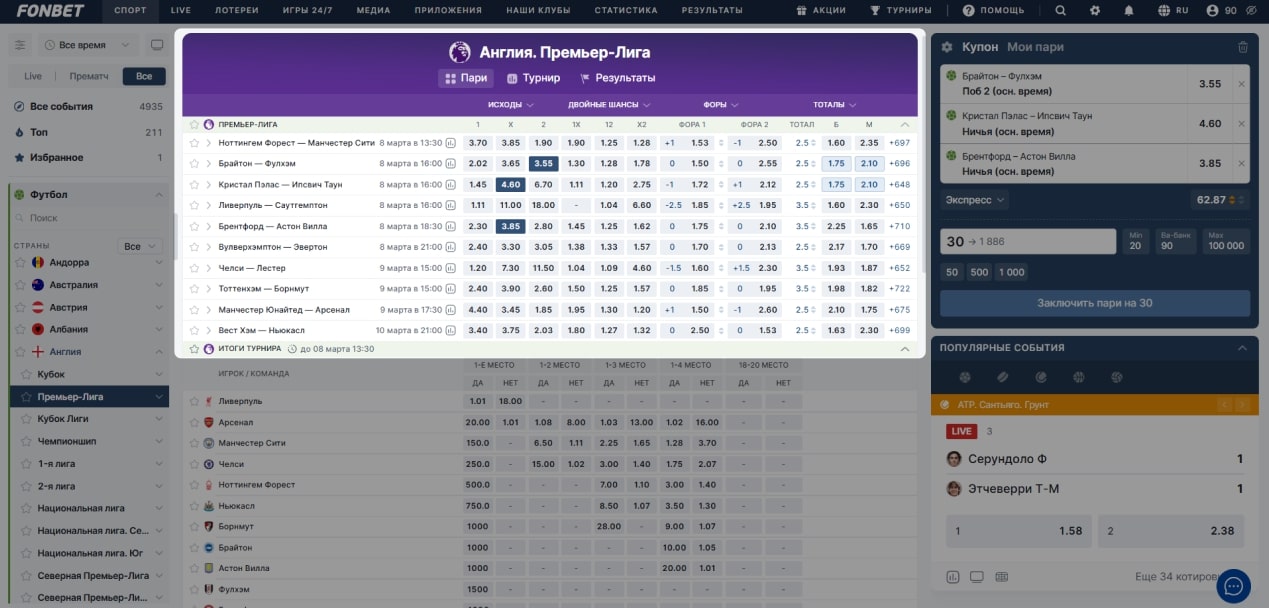Image resolution: width=1269 pixels, height=608 pixels.
Task: Open the Все время period dropdown
Action: coord(88,45)
